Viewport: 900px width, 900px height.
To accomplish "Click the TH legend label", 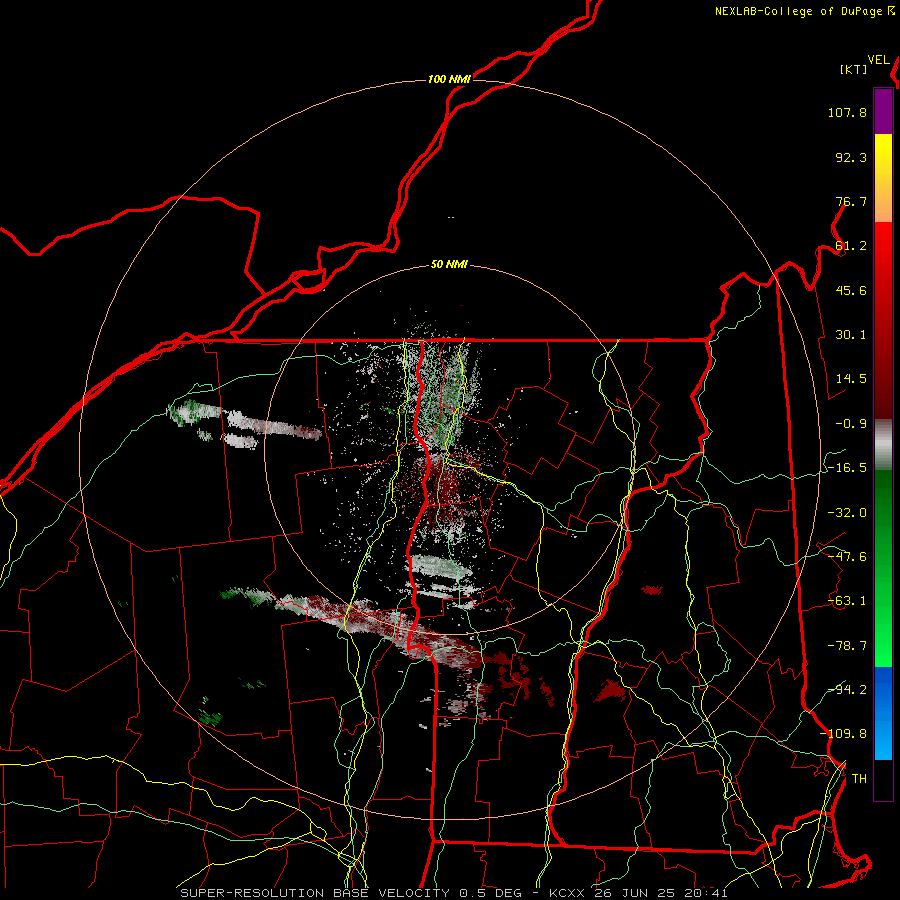I will point(859,779).
